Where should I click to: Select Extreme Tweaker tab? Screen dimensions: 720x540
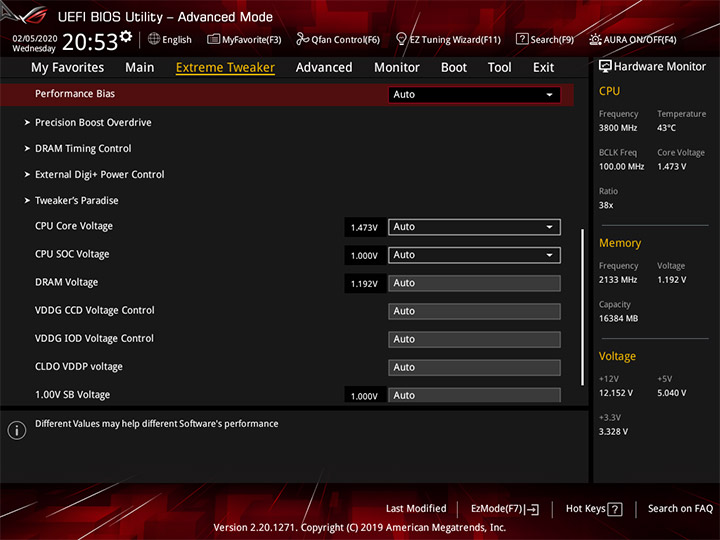tap(225, 68)
